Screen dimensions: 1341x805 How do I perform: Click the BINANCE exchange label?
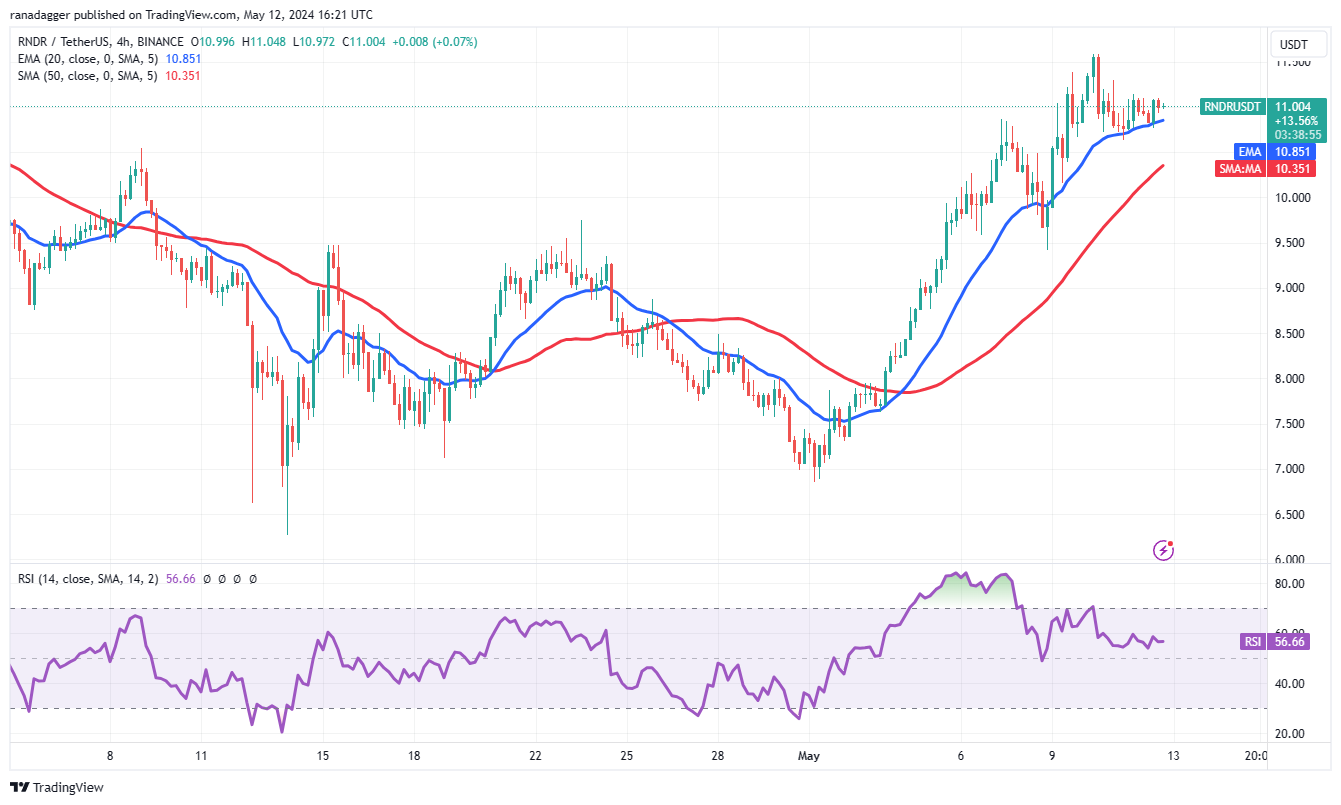tap(162, 42)
